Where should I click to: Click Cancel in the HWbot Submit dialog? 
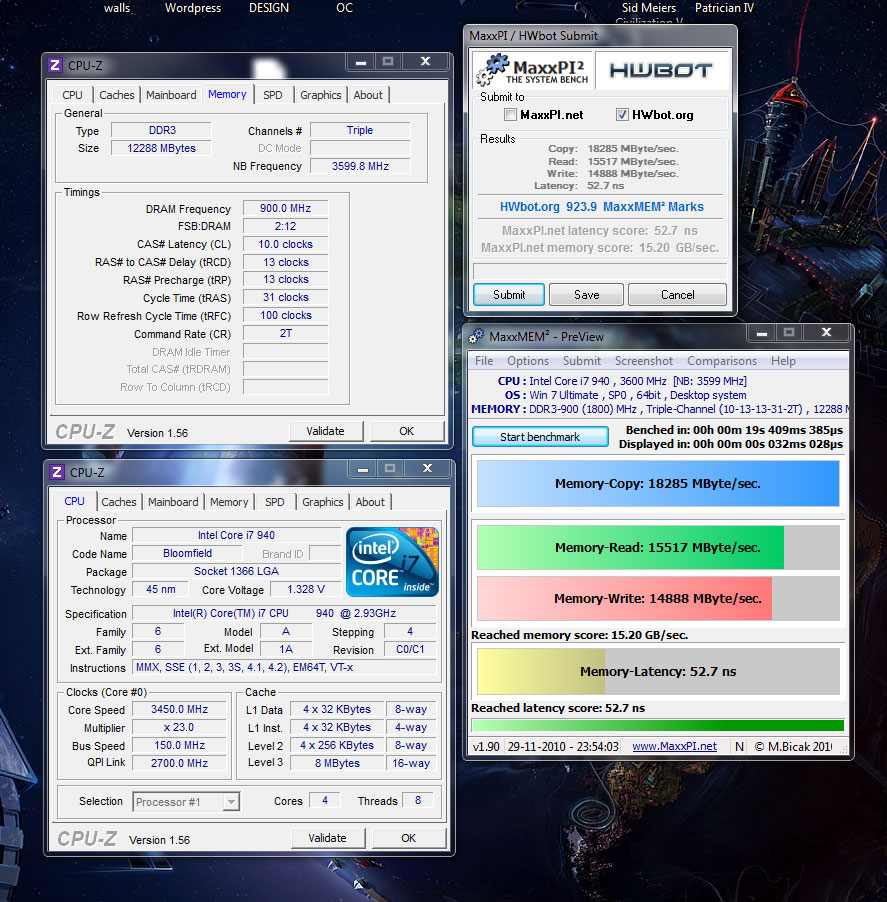click(678, 295)
